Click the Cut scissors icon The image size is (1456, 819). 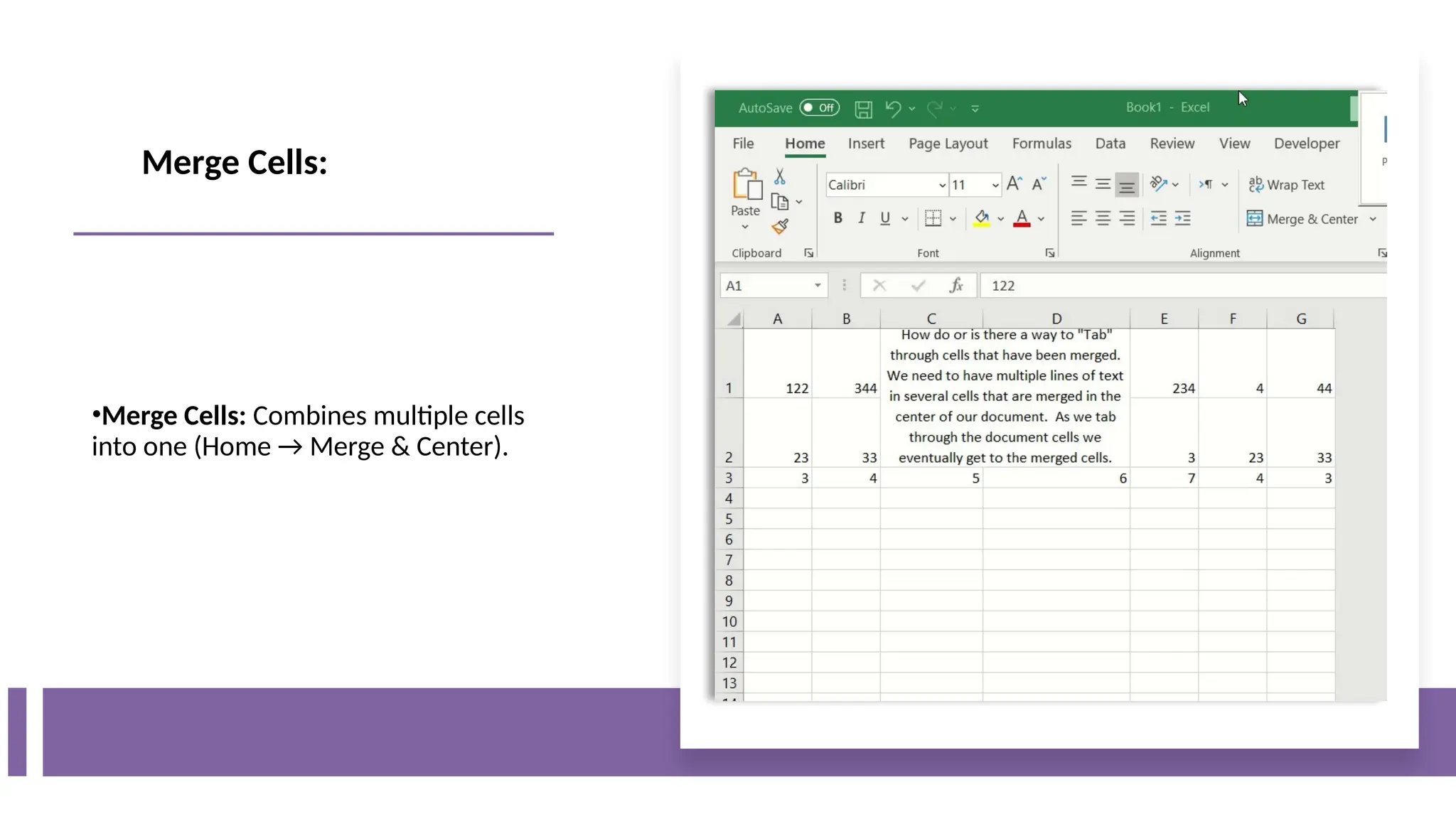click(780, 176)
